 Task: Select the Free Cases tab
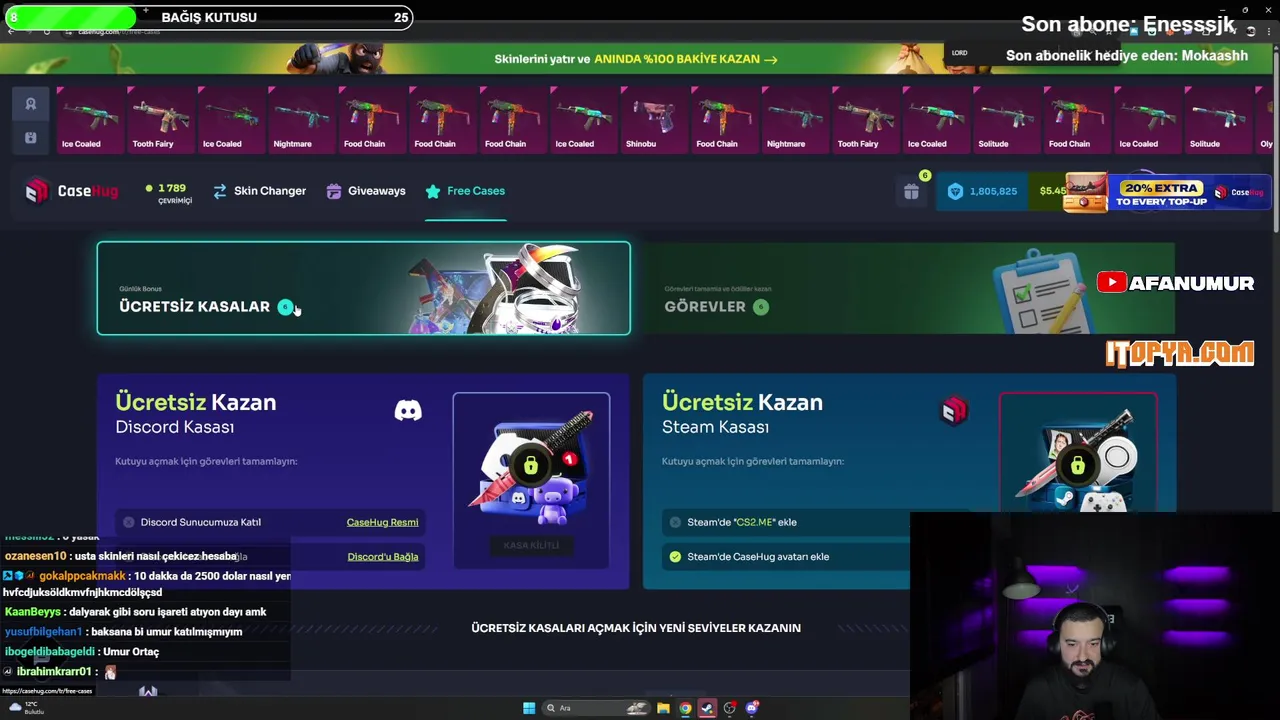point(465,191)
